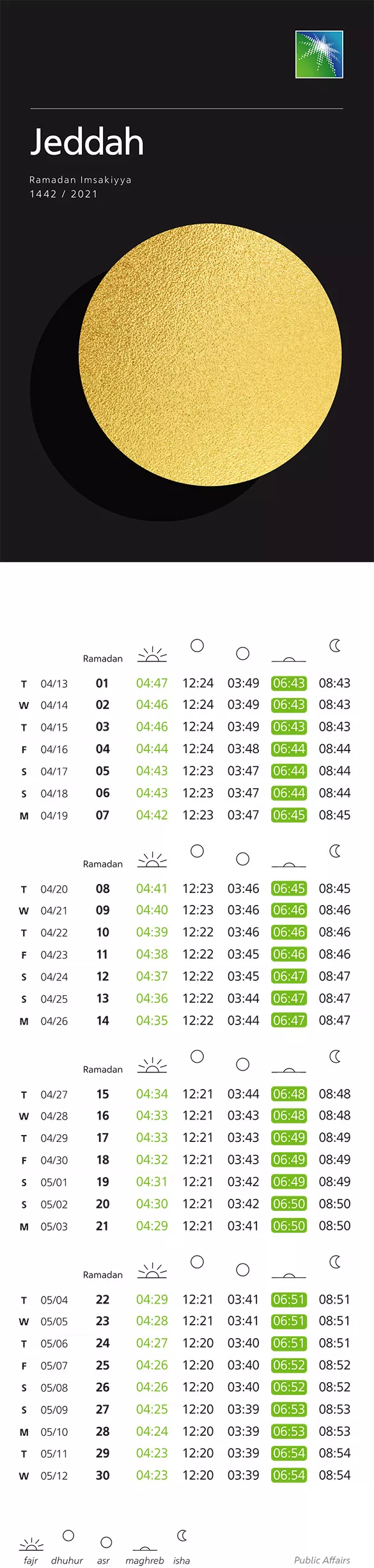Click the isha crescent icon in legend
The width and height of the screenshot is (374, 1568).
[182, 1535]
